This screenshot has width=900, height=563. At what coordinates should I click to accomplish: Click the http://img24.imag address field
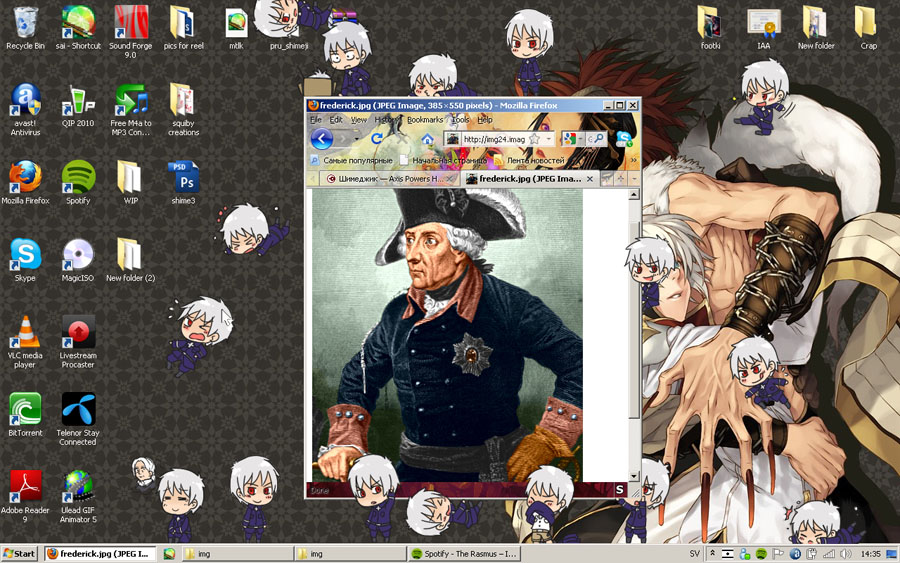[494, 139]
